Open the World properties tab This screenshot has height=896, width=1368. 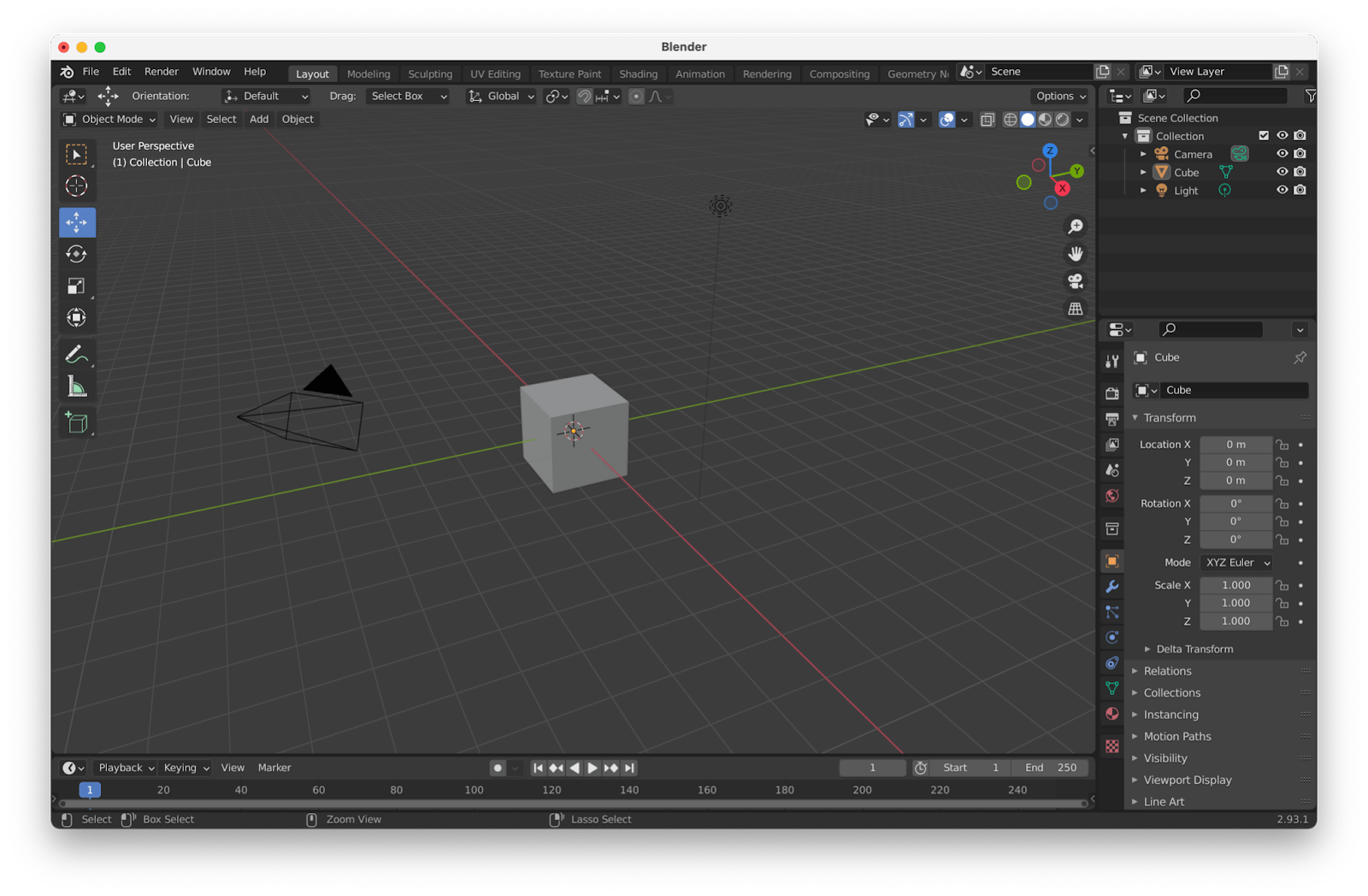1112,496
